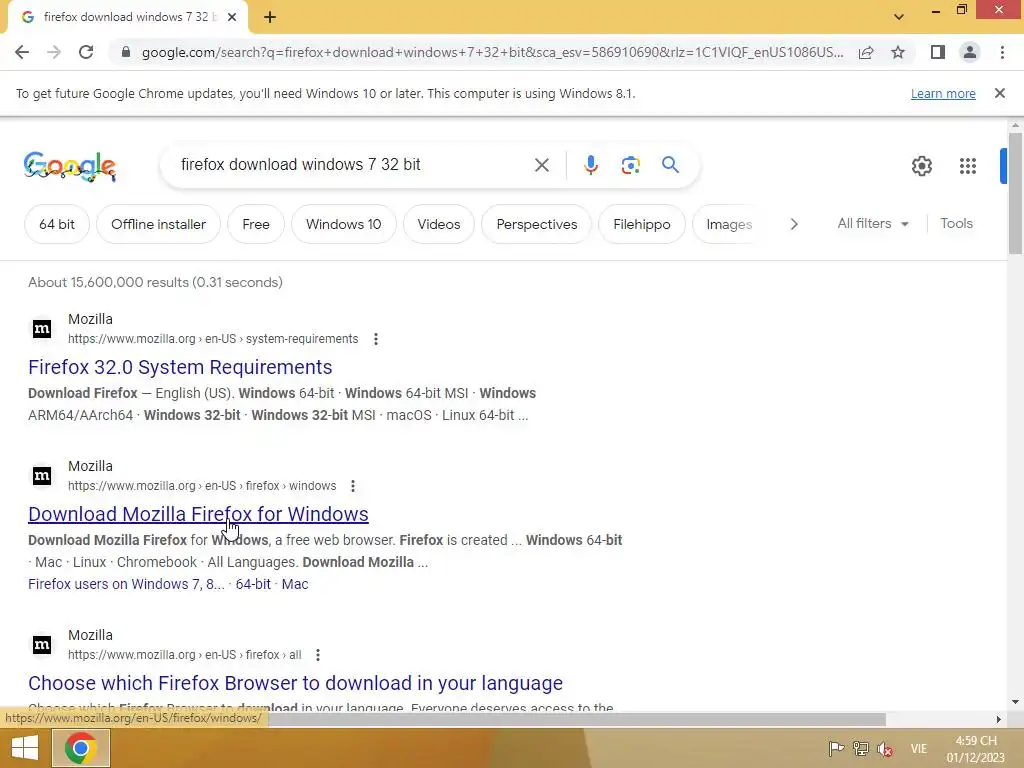Screen dimensions: 1024x768
Task: Click the horizontal scrollbar at bottom
Action: click(576, 719)
